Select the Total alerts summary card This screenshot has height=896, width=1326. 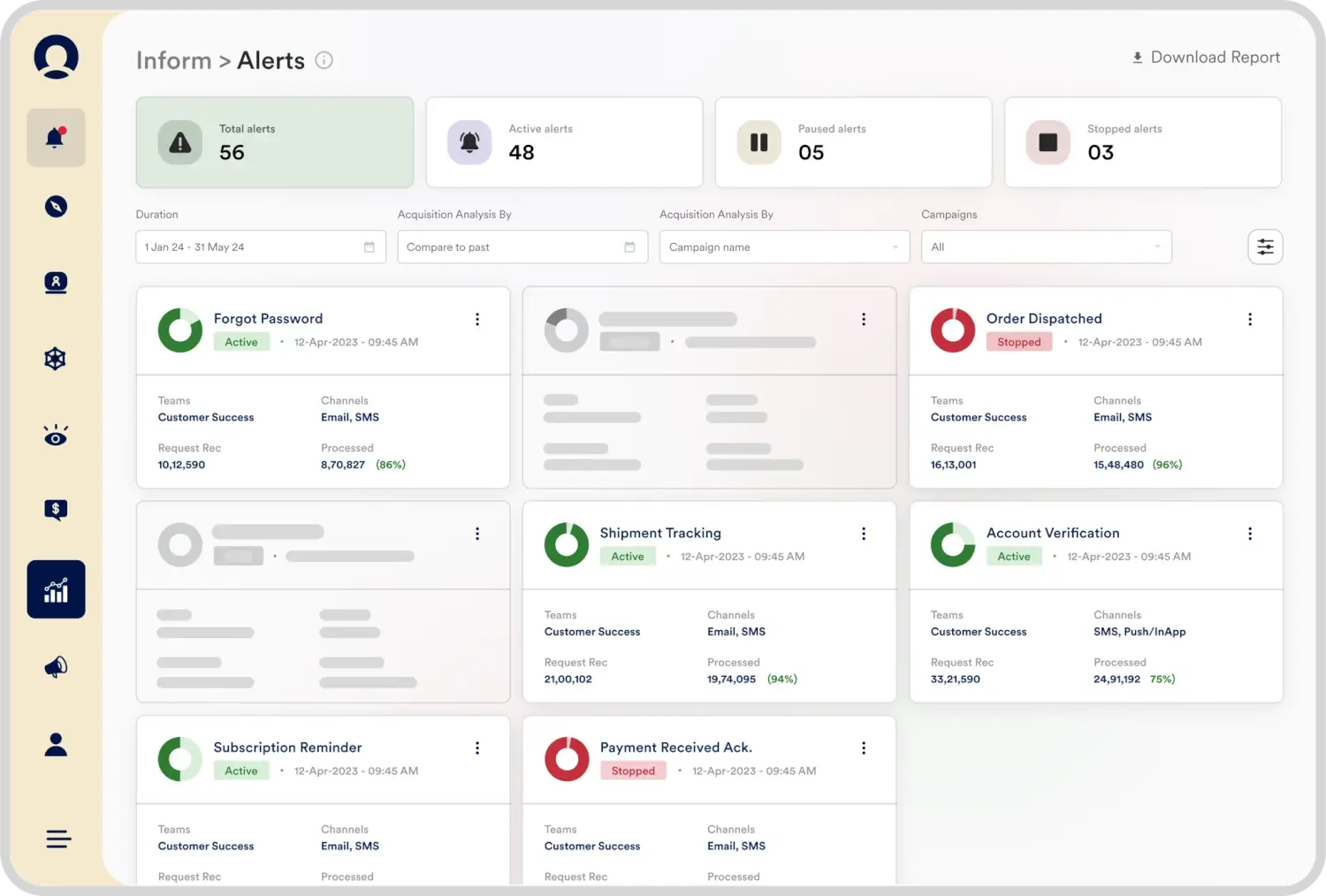tap(275, 142)
